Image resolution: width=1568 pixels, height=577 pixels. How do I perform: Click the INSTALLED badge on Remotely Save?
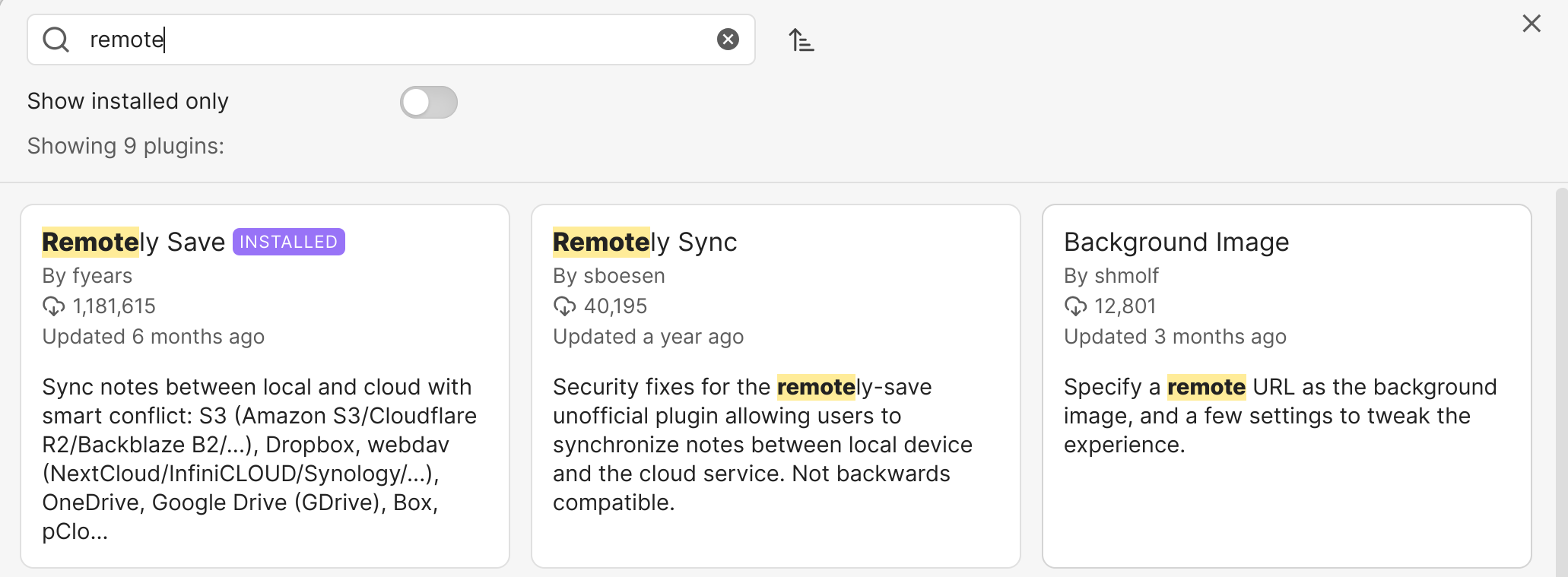point(289,242)
